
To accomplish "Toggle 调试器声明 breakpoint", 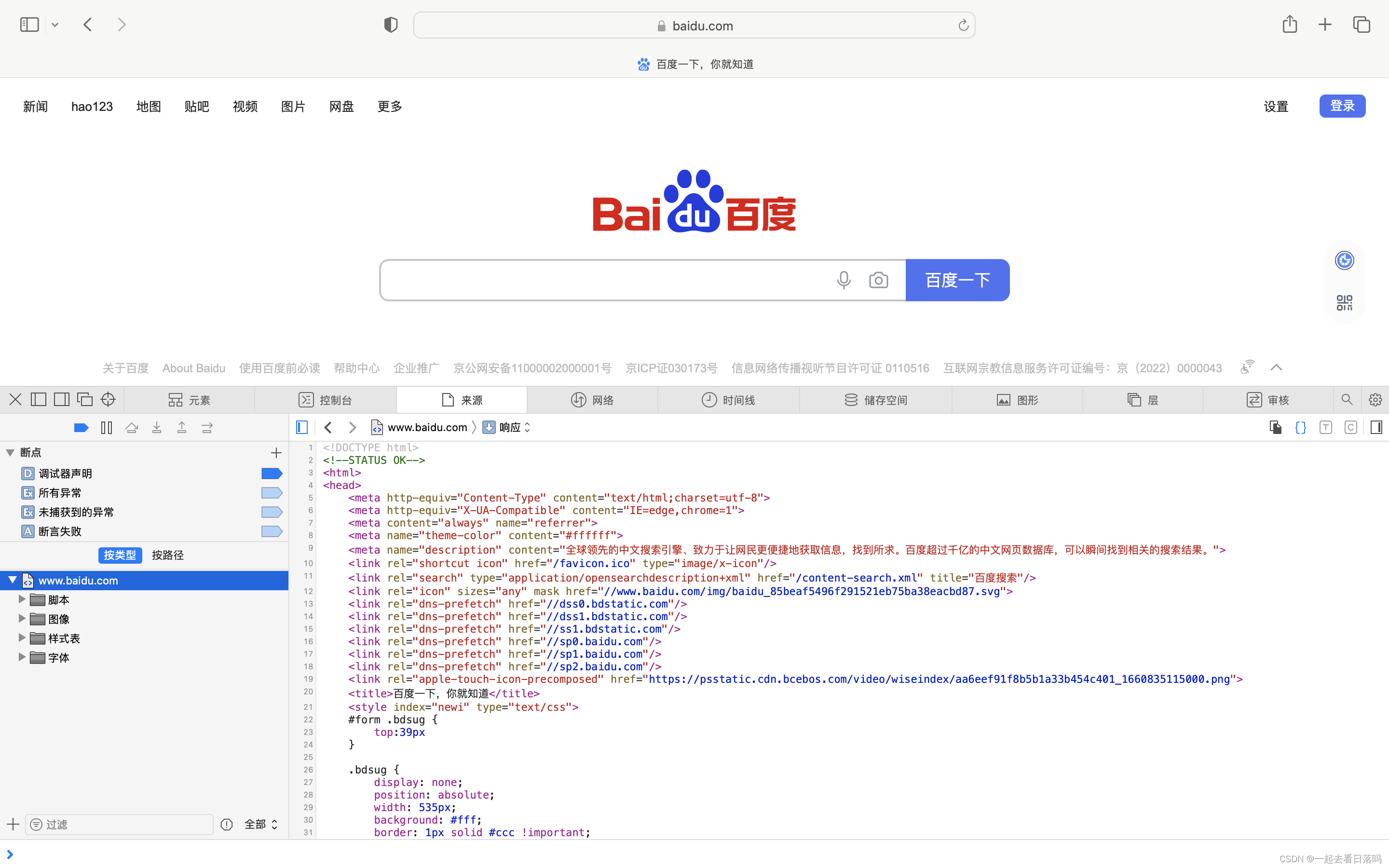I will point(272,474).
